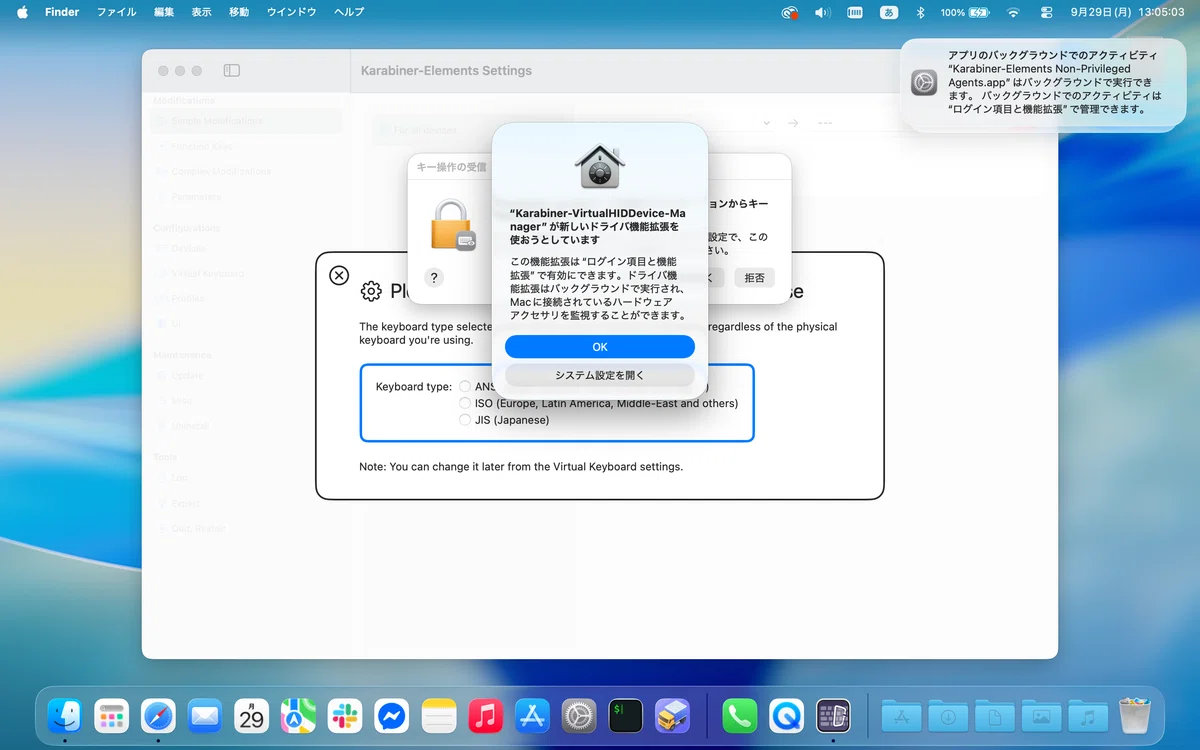Open System Settings from the Dock
The height and width of the screenshot is (750, 1200).
(579, 715)
